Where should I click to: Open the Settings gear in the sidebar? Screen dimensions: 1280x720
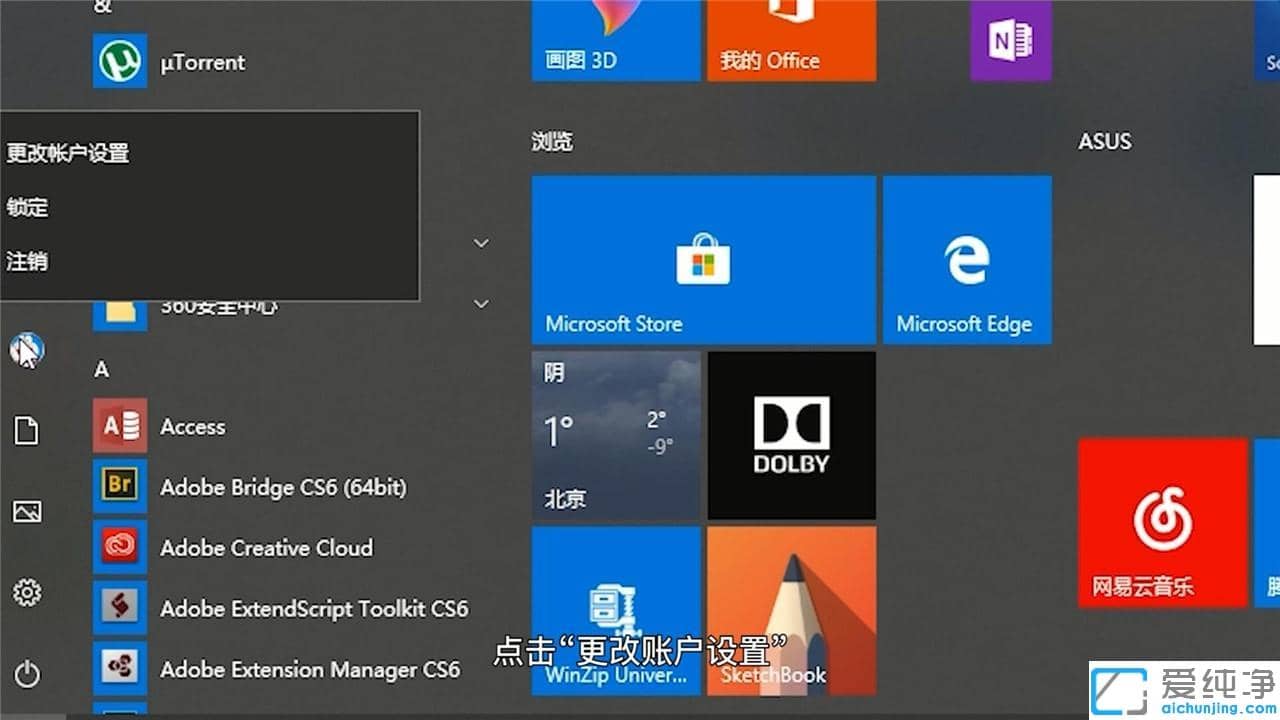pos(25,592)
